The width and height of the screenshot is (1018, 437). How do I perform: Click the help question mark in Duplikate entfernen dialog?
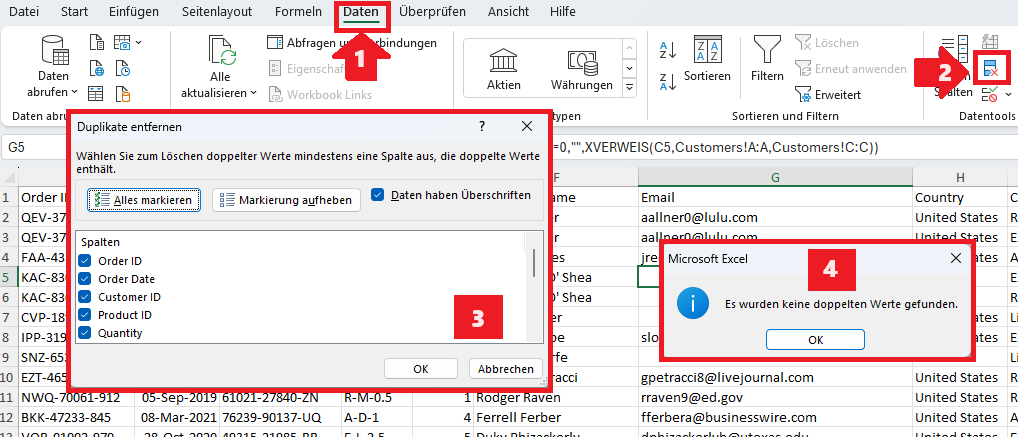click(482, 126)
